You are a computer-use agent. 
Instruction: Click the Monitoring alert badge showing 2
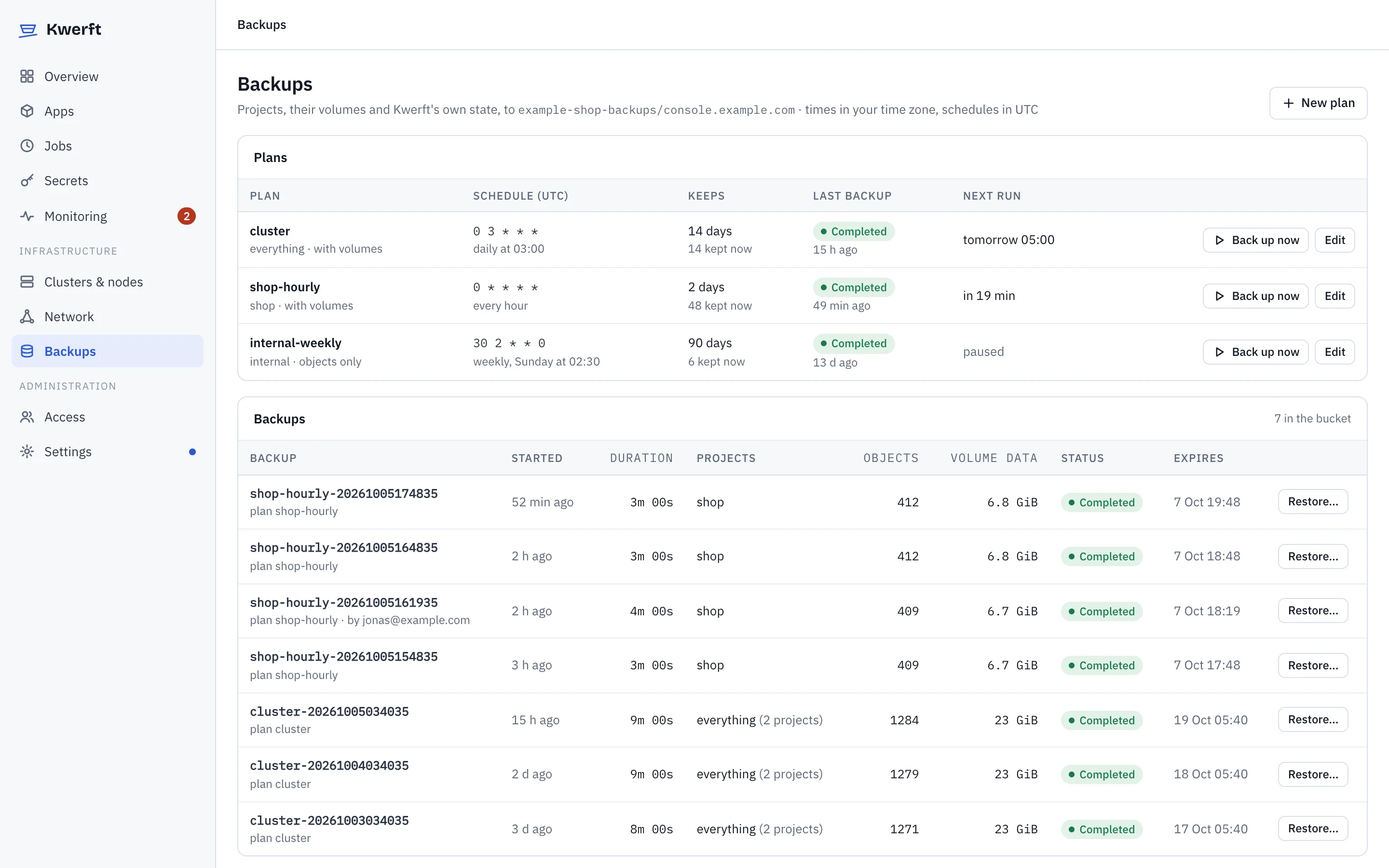coord(187,217)
